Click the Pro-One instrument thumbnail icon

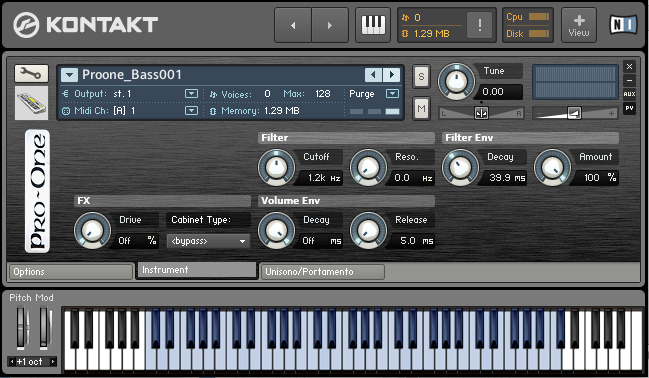(31, 103)
